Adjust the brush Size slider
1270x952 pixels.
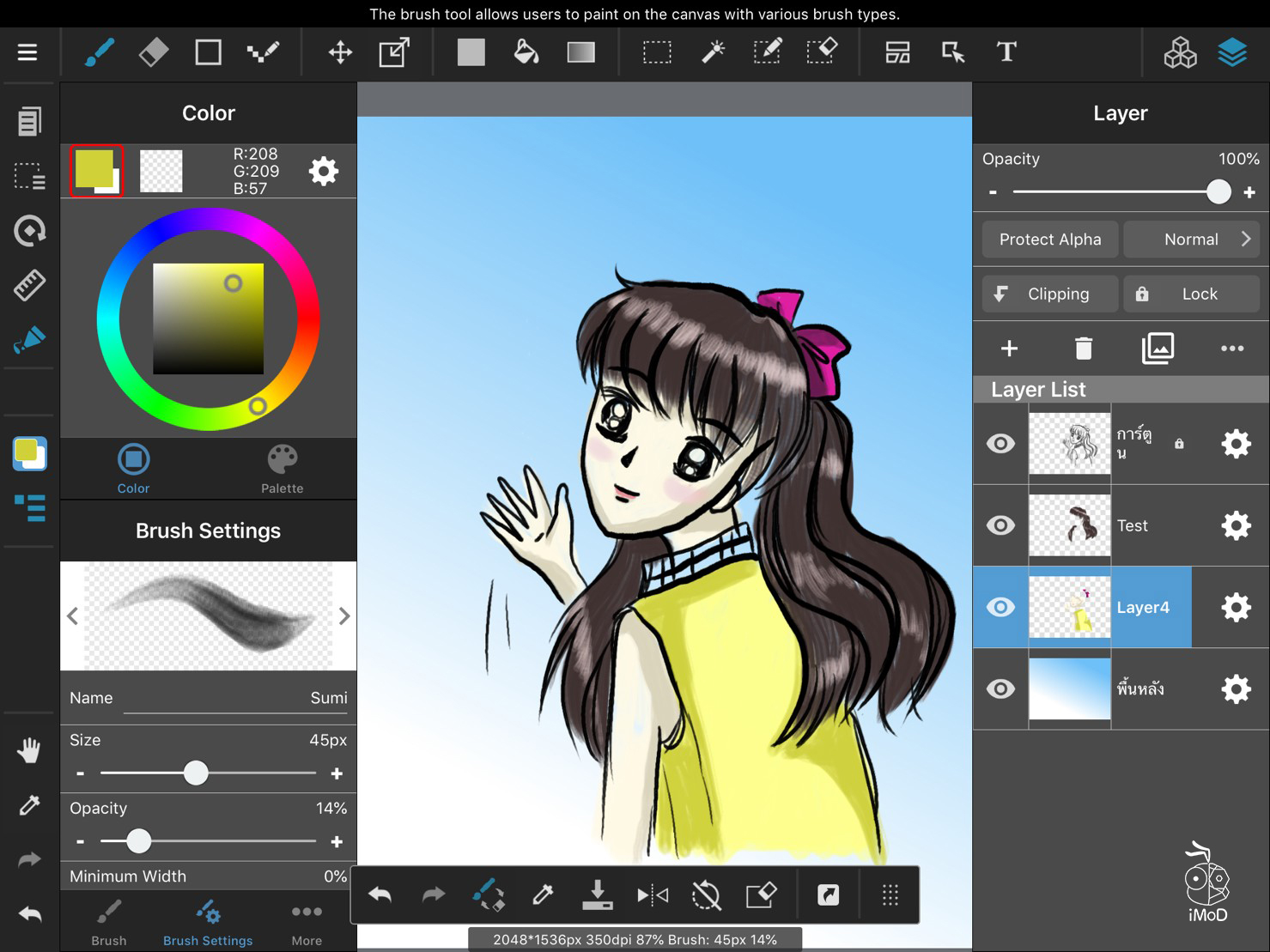tap(196, 773)
